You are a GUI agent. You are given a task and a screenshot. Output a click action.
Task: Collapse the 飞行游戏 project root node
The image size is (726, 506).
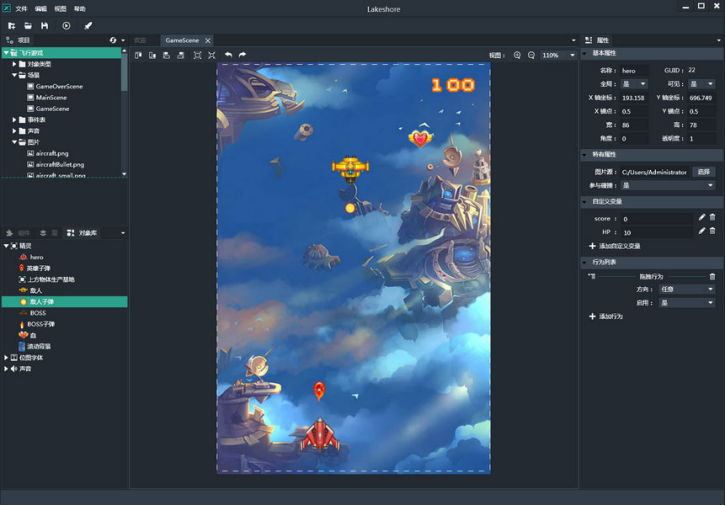(x=6, y=53)
